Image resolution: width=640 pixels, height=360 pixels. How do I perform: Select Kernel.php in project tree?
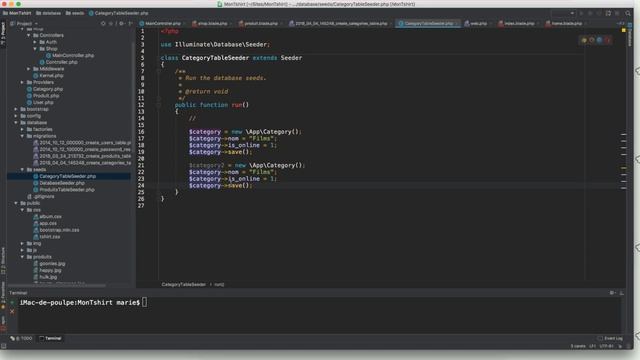point(48,76)
